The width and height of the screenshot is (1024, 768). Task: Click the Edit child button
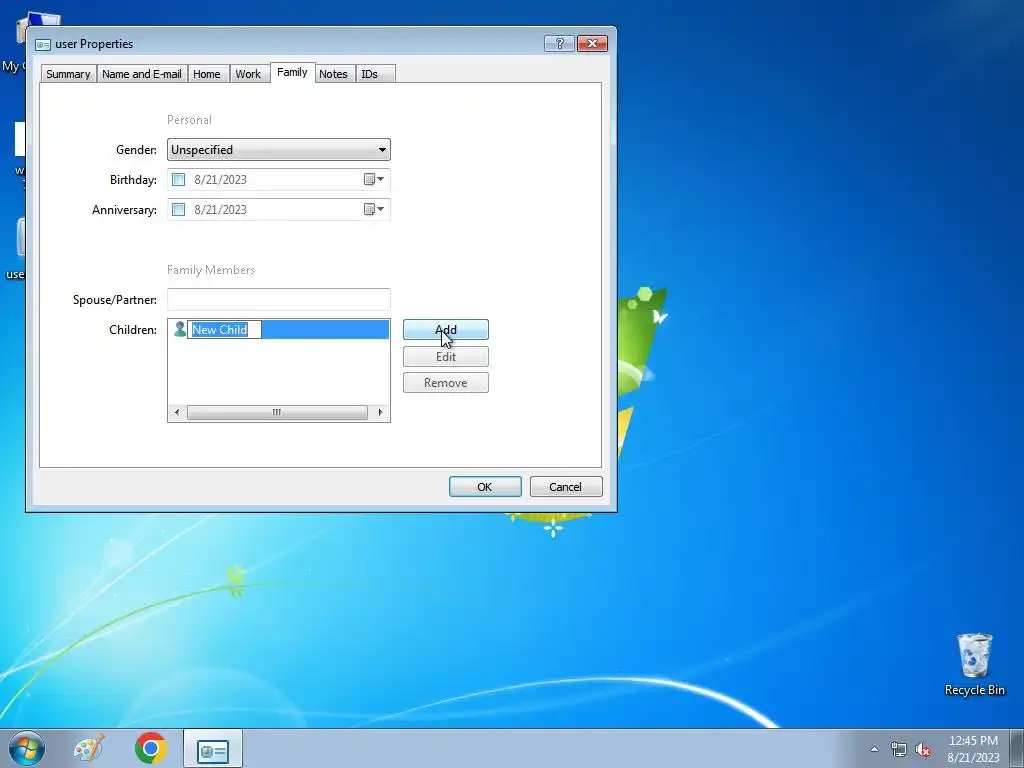click(x=445, y=357)
